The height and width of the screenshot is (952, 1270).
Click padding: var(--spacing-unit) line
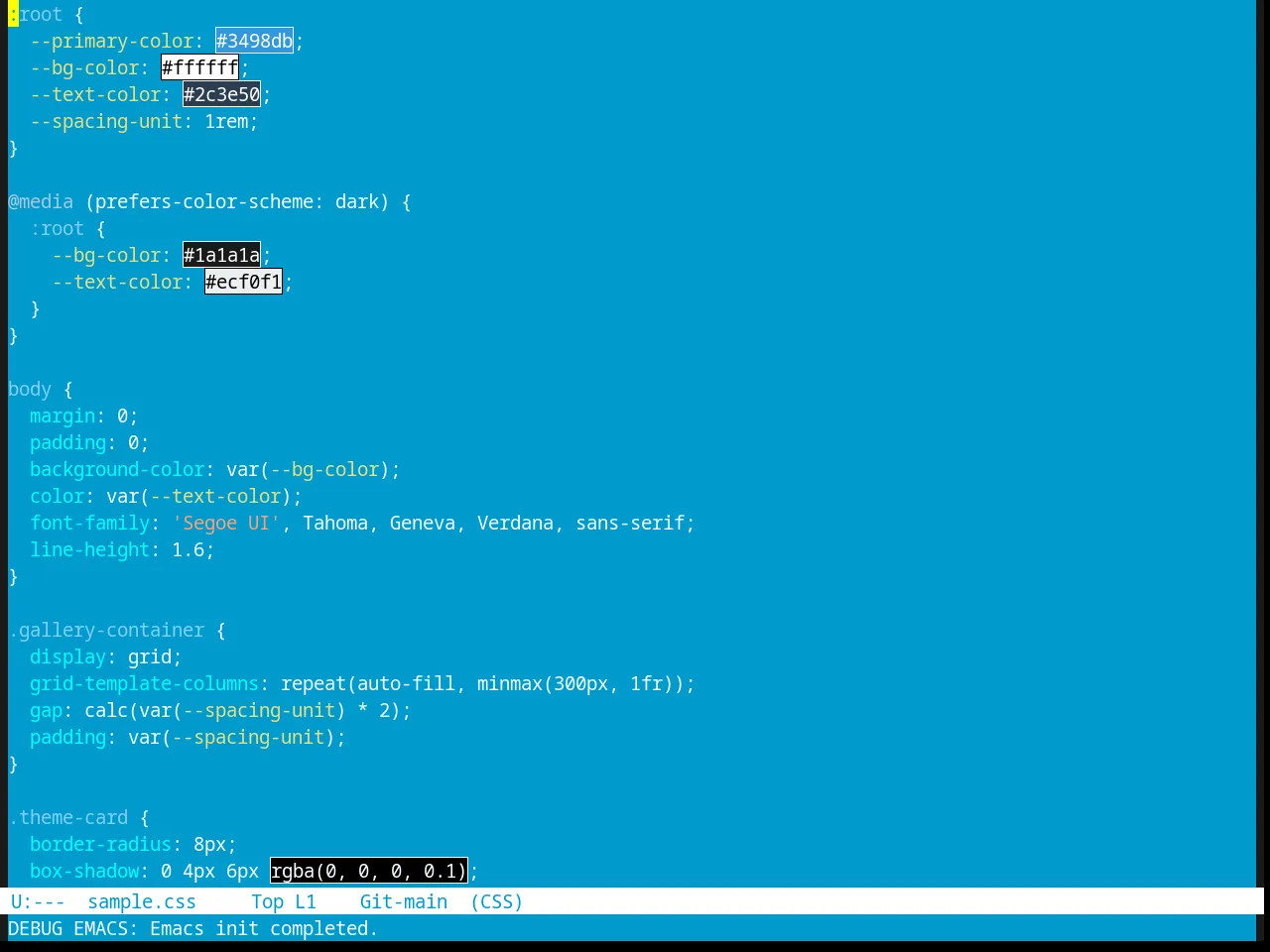188,737
